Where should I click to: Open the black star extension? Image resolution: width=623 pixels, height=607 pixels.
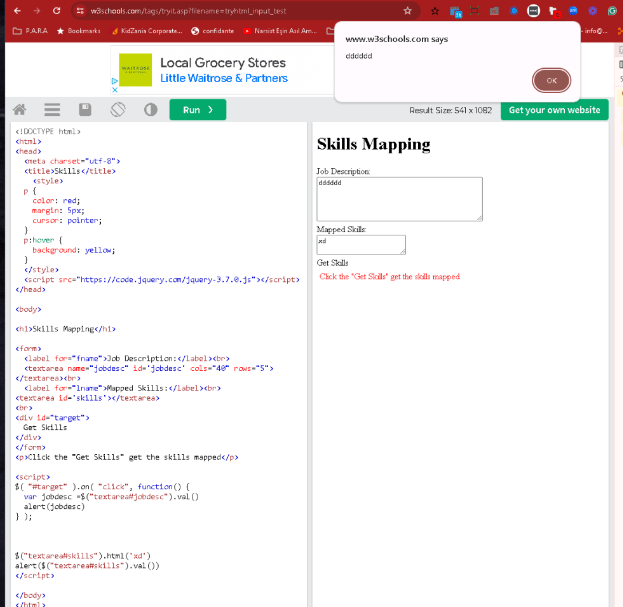tap(435, 11)
